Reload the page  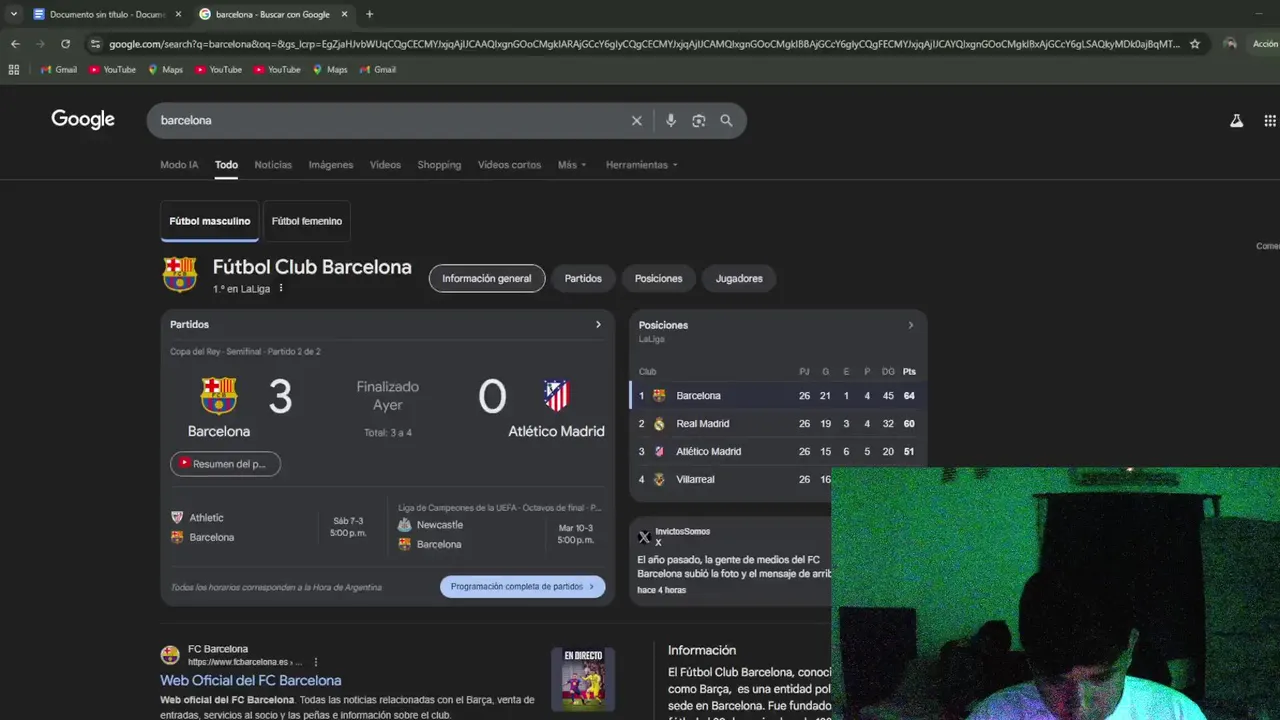[x=65, y=44]
